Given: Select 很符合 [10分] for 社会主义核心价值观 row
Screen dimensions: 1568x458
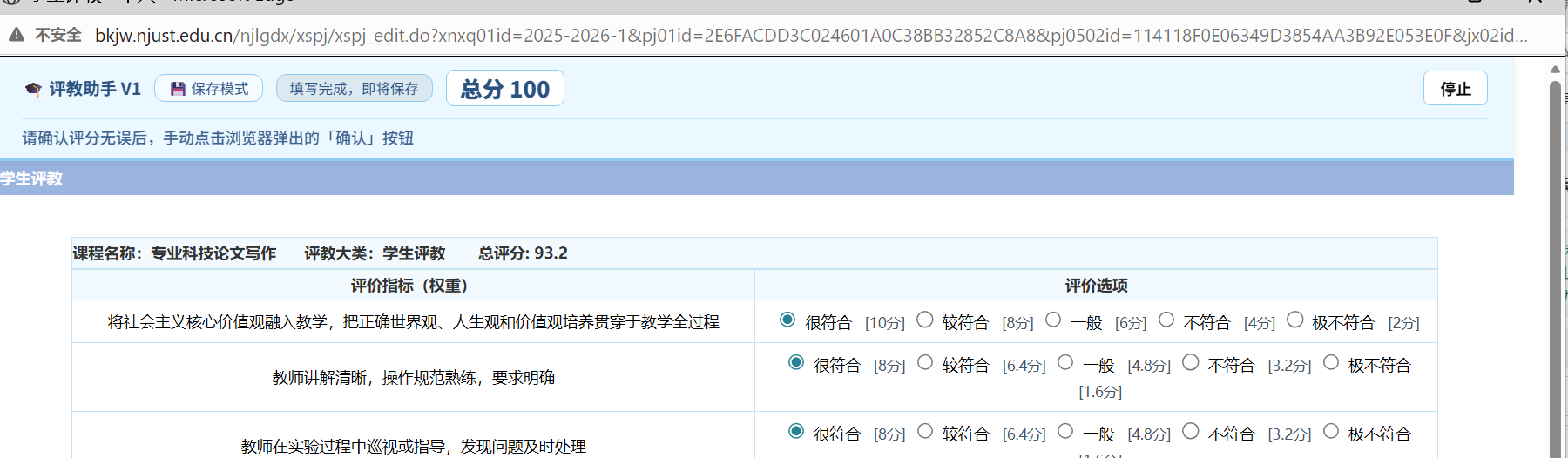Looking at the screenshot, I should (787, 320).
